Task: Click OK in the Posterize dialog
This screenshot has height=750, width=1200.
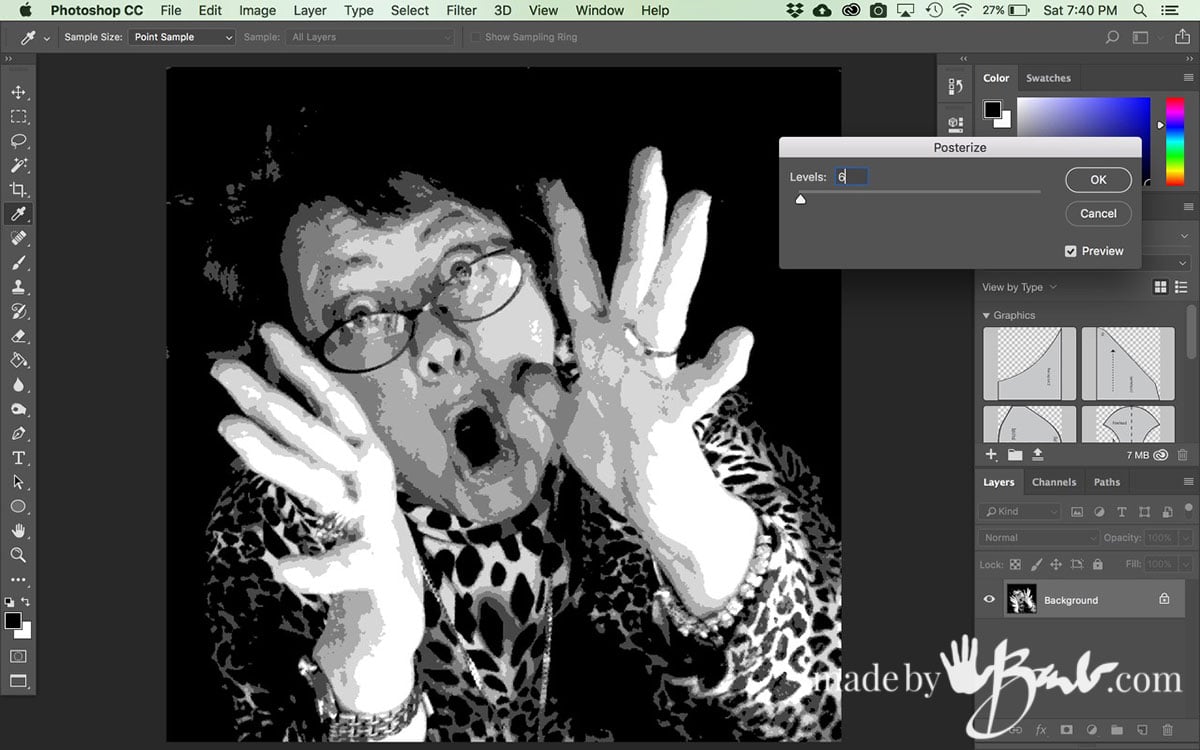Action: click(x=1098, y=179)
